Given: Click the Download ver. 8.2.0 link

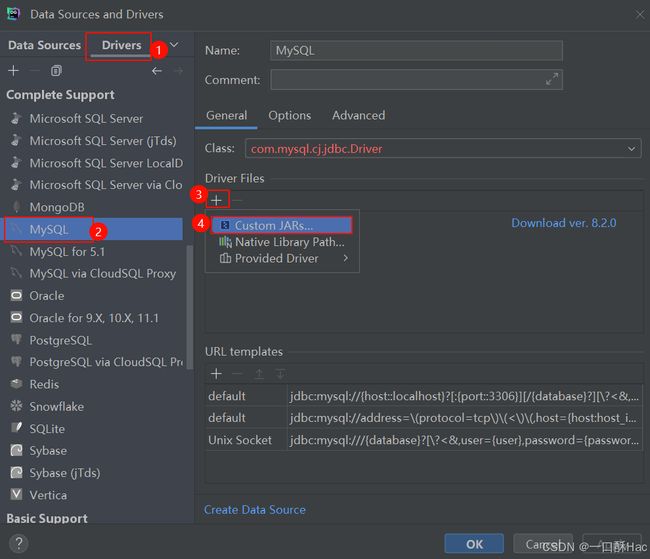Looking at the screenshot, I should 563,223.
